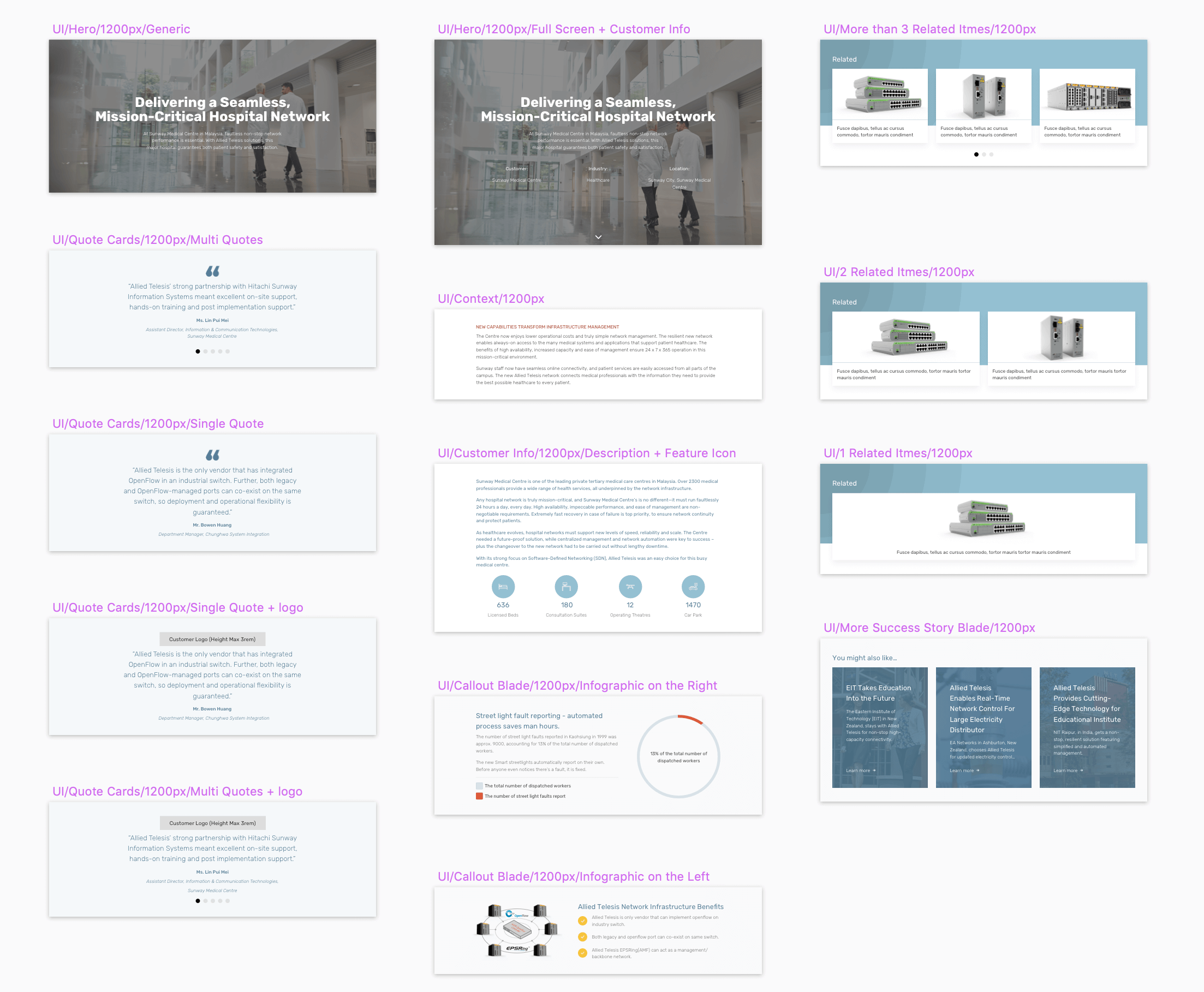Image resolution: width=1204 pixels, height=992 pixels.
Task: Click quote mark icon in Single Quote card
Action: 212,455
